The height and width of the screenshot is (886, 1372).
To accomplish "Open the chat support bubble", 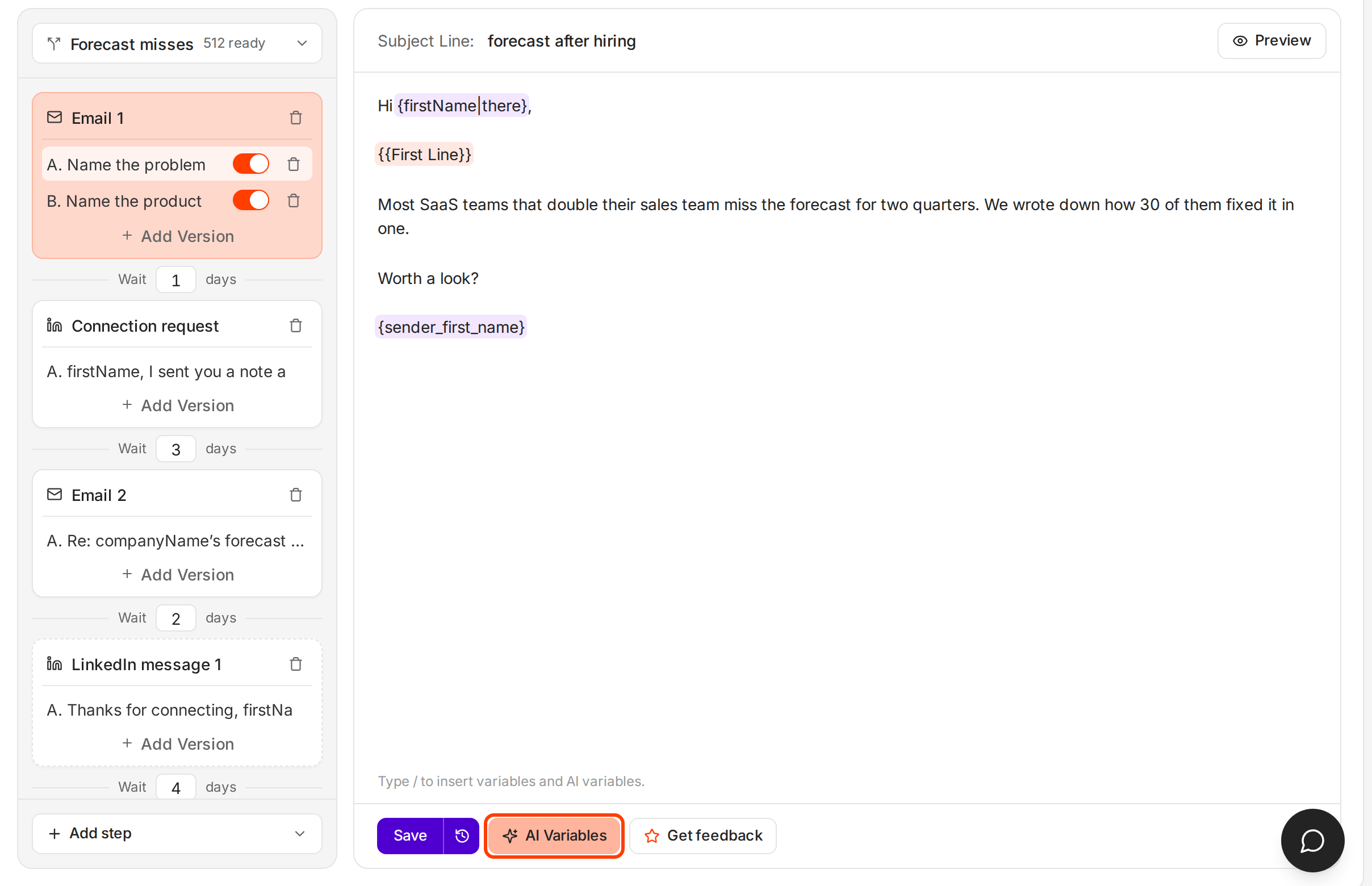I will [x=1312, y=840].
